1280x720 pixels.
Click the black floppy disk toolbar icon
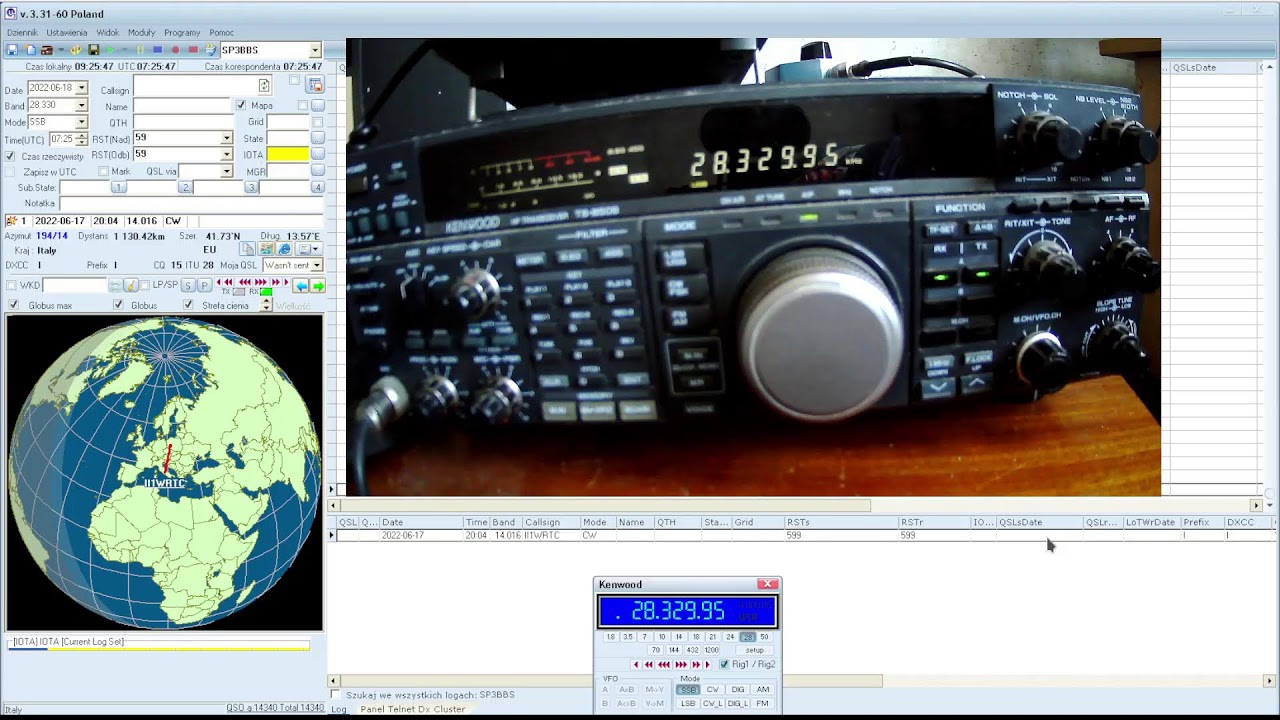[93, 50]
